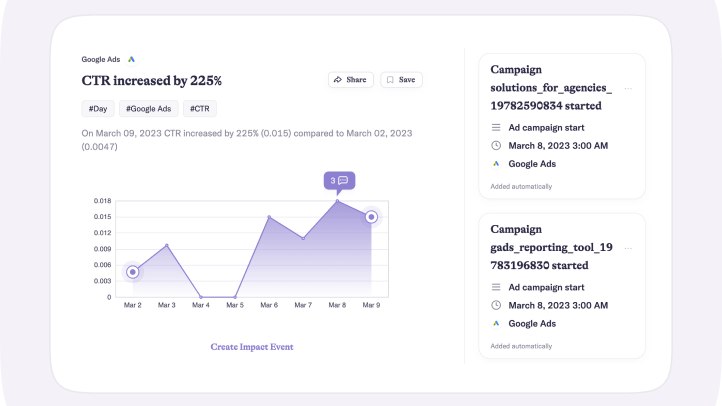
Task: Open options menu for solutions_for_agencies campaign
Action: tap(628, 88)
